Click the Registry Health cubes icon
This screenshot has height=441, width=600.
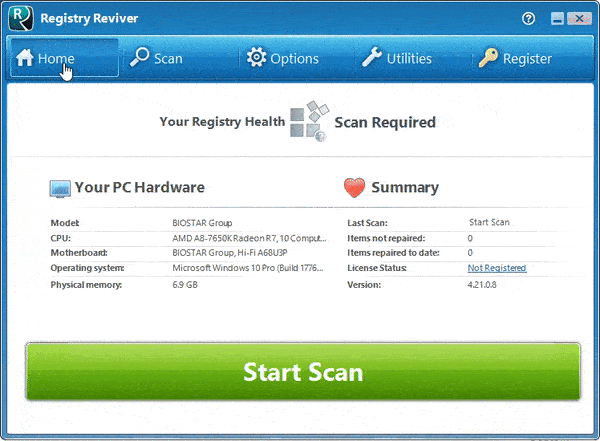307,122
